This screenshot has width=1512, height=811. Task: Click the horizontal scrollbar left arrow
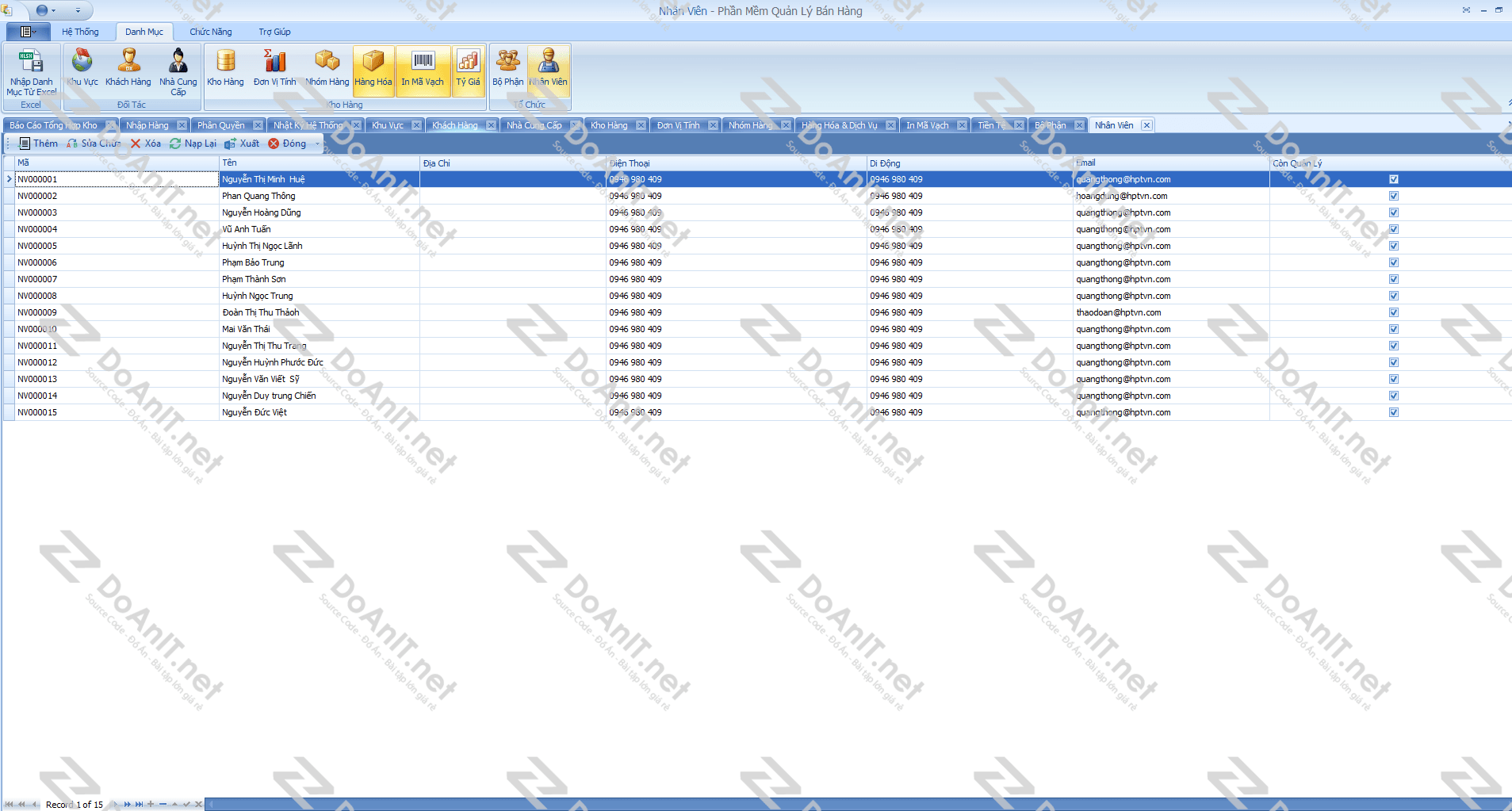211,804
